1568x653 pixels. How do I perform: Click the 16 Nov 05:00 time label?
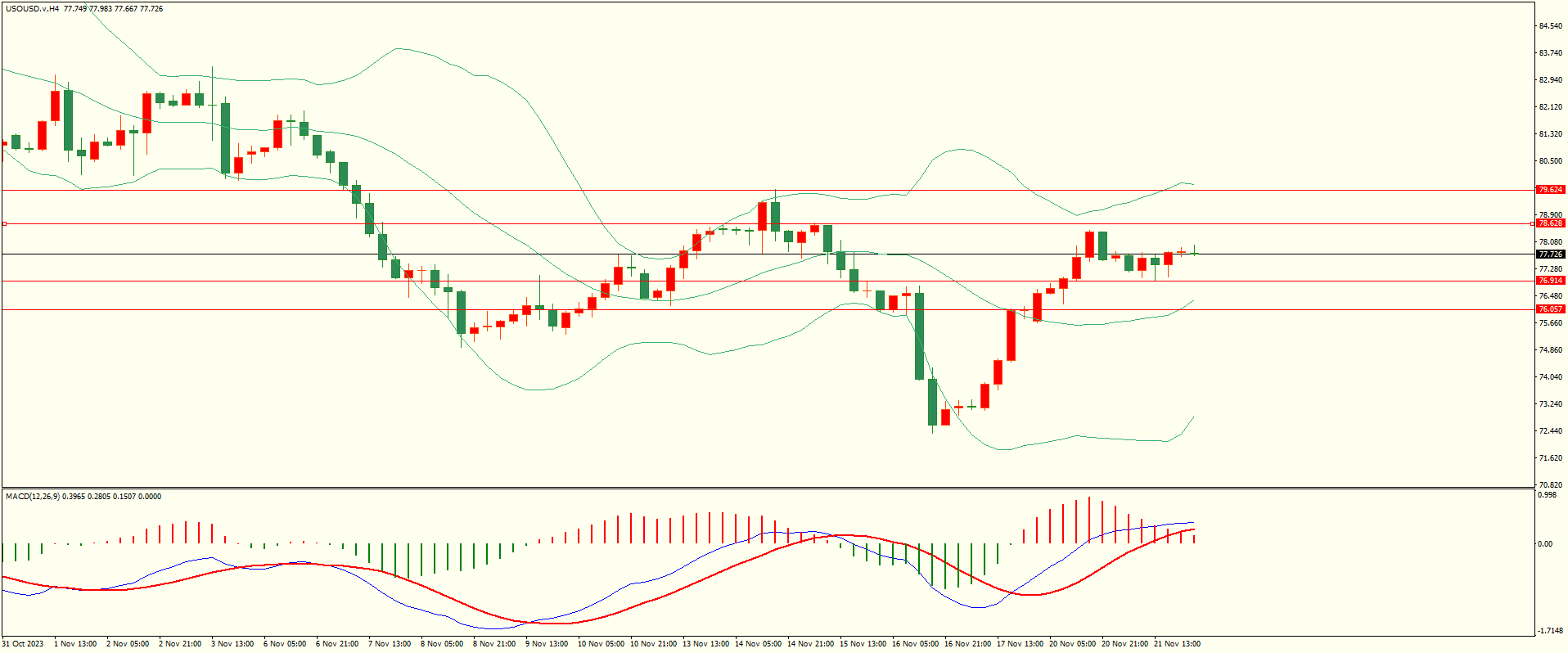pos(915,644)
